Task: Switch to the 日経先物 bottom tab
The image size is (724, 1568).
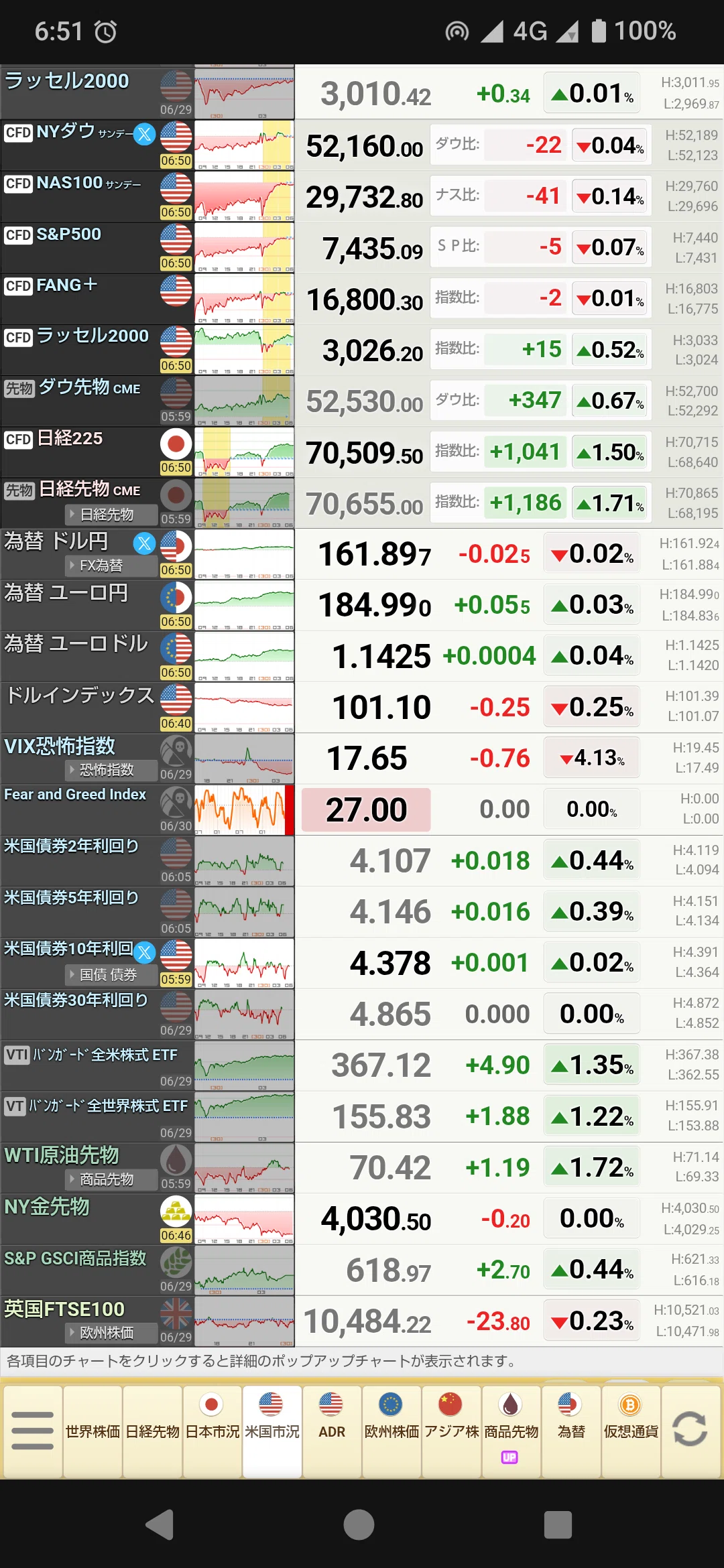Action: tap(152, 1431)
